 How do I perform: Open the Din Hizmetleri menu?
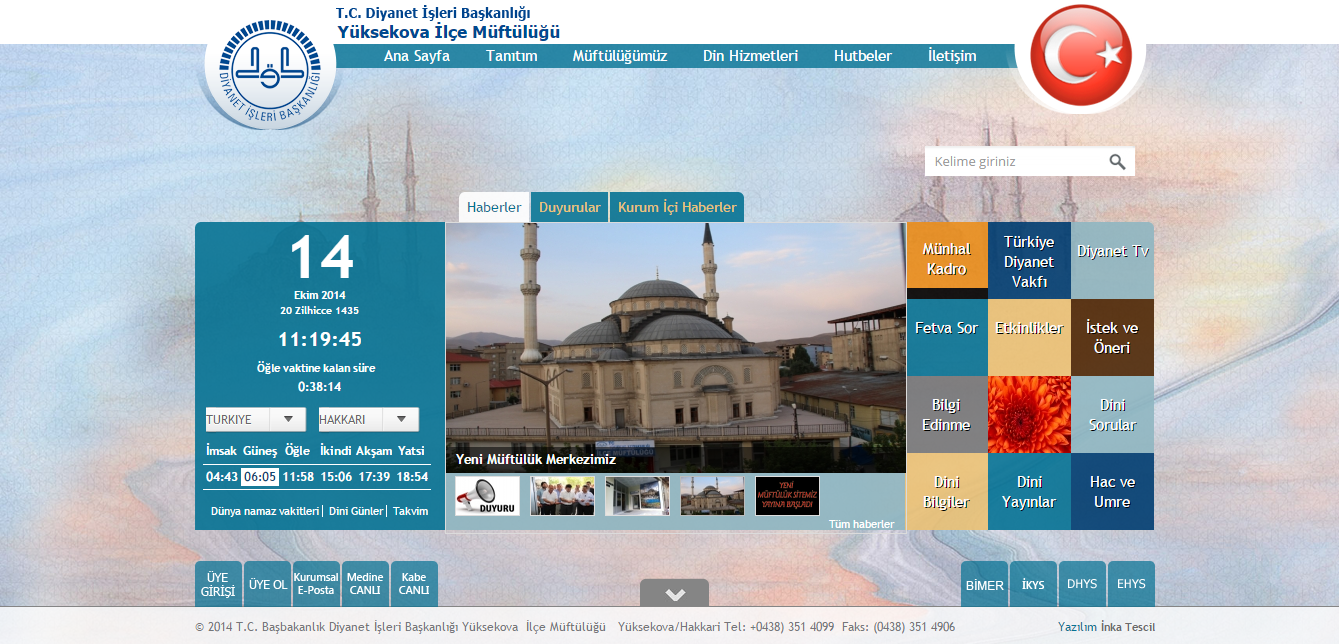pyautogui.click(x=750, y=56)
